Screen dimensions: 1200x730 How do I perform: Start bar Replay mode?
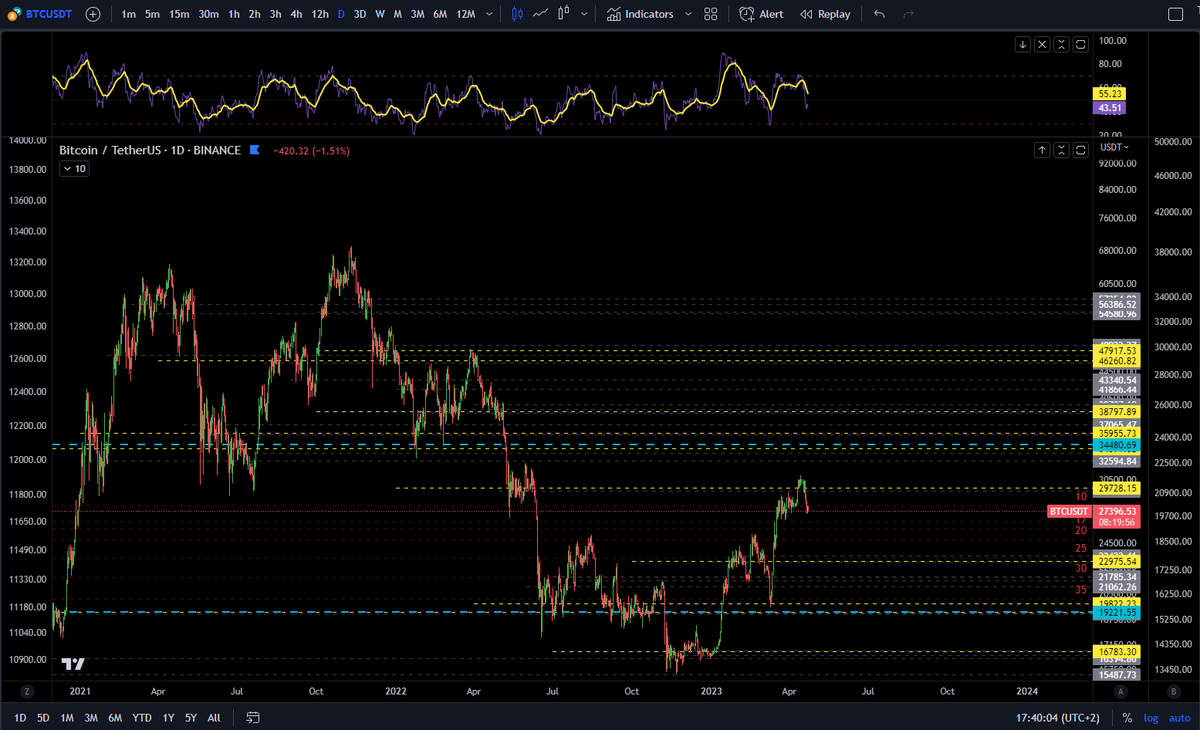coord(826,14)
